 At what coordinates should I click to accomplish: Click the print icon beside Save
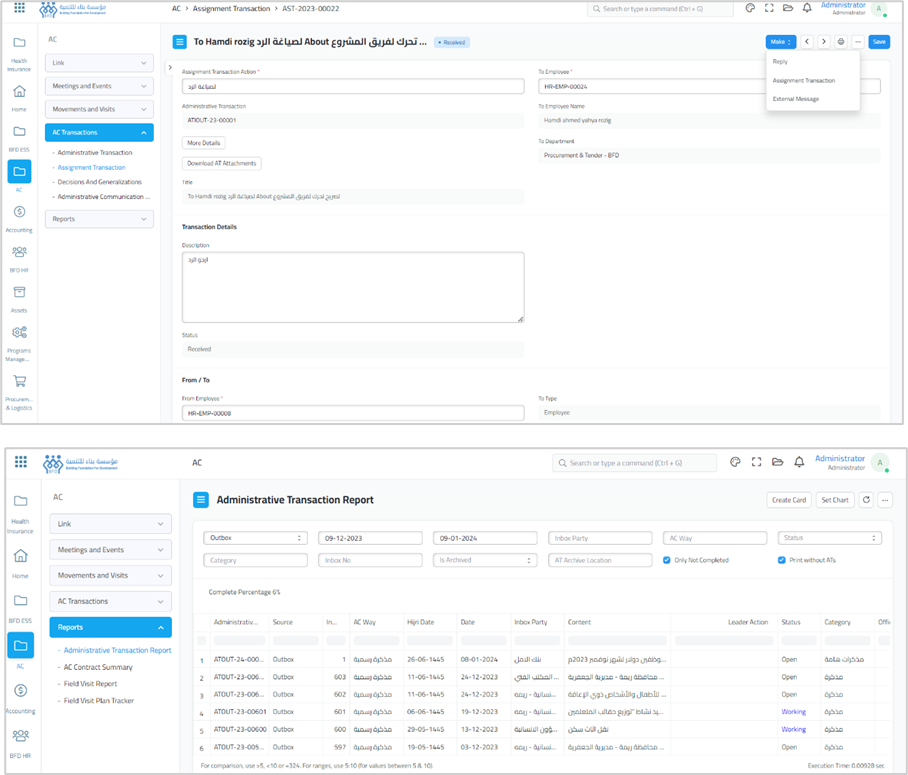tap(841, 42)
